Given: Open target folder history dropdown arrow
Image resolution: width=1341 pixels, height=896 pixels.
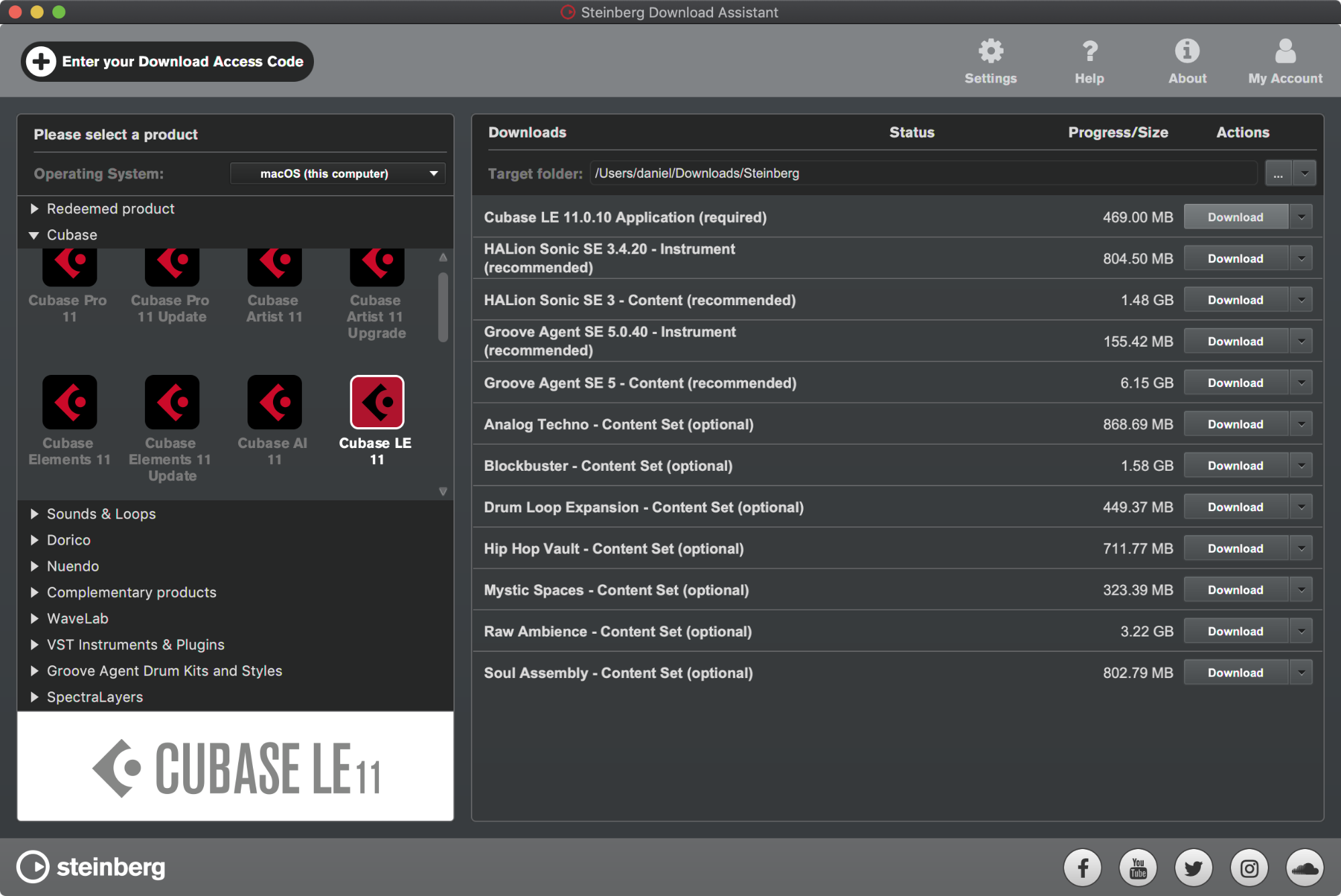Looking at the screenshot, I should click(1304, 174).
